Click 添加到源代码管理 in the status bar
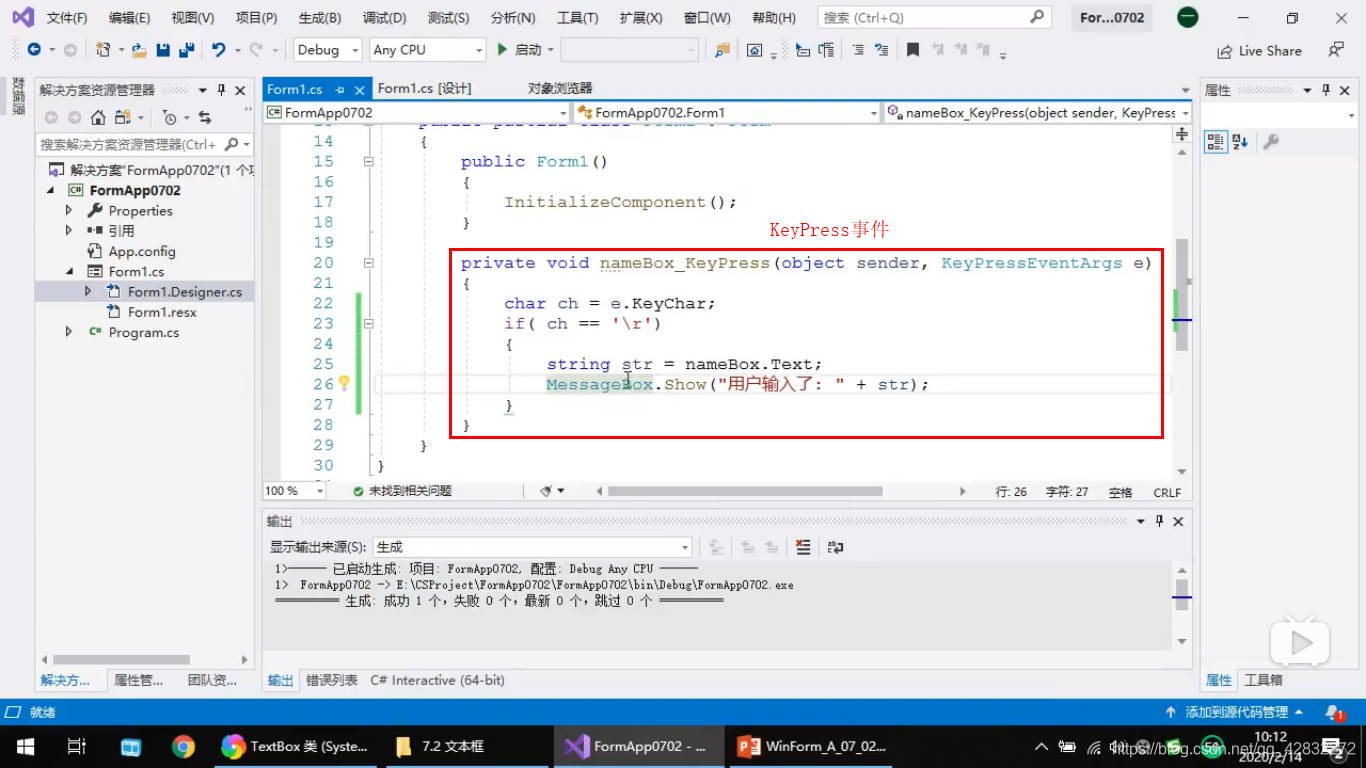The image size is (1366, 768). (1235, 712)
